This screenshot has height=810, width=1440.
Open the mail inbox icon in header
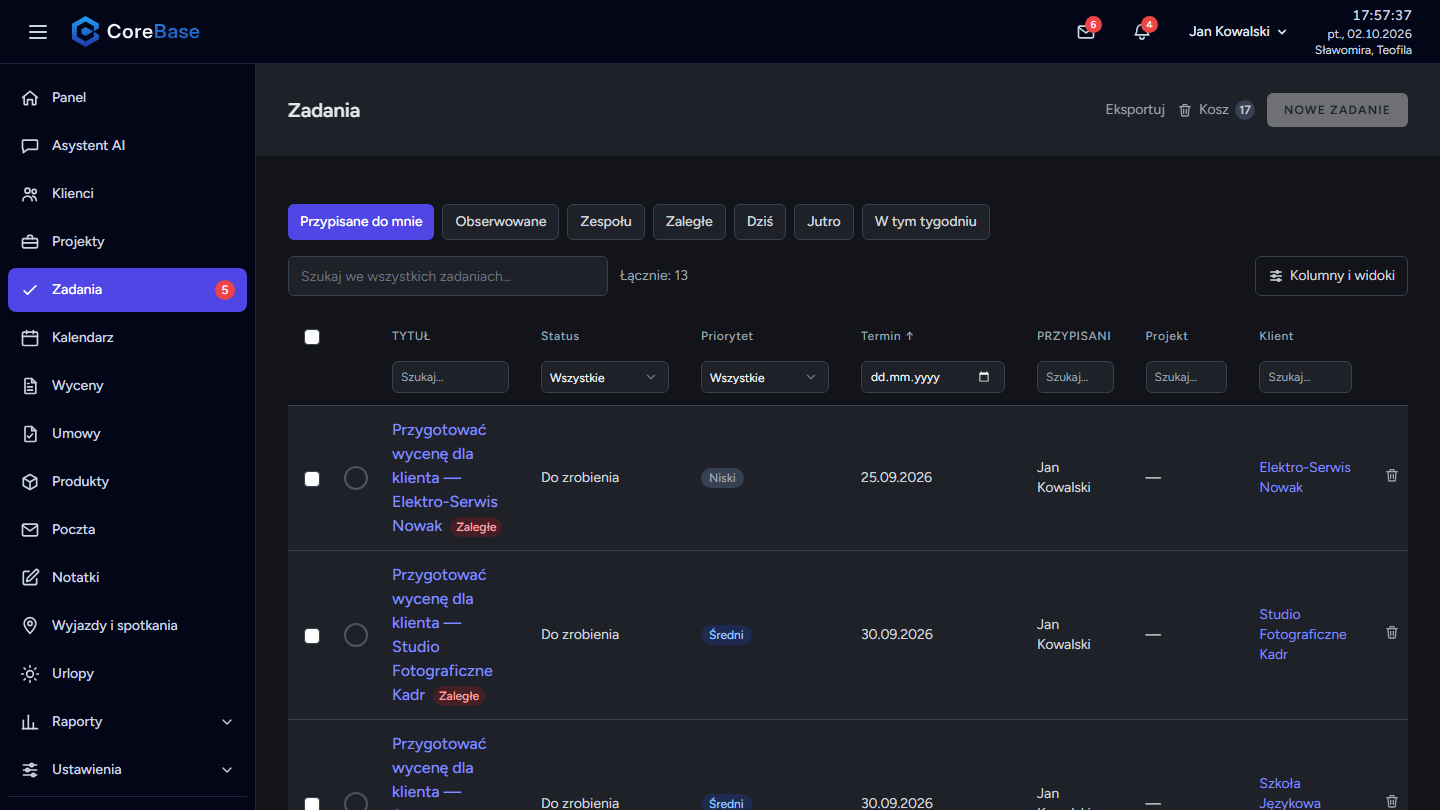point(1086,32)
